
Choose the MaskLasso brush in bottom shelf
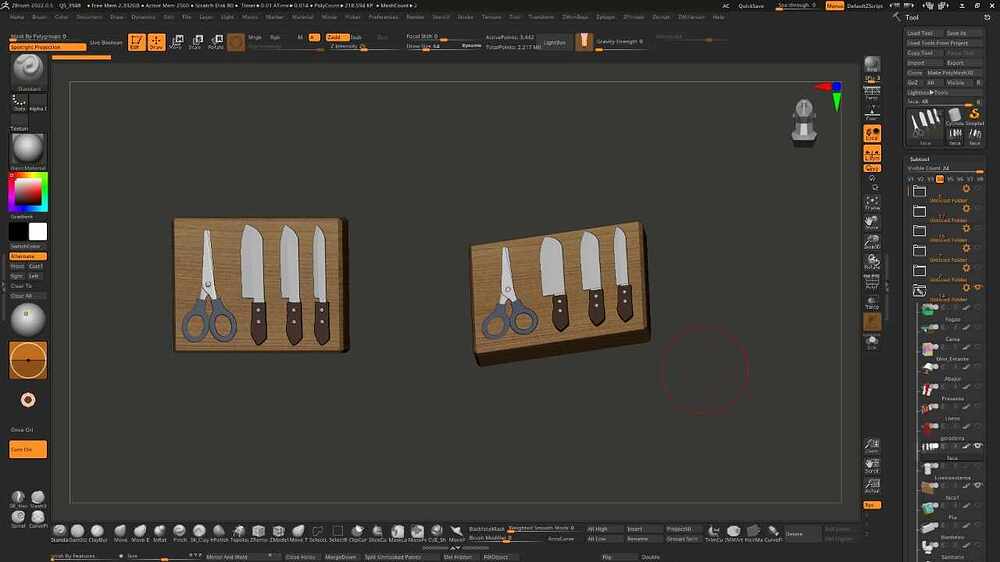tap(397, 532)
